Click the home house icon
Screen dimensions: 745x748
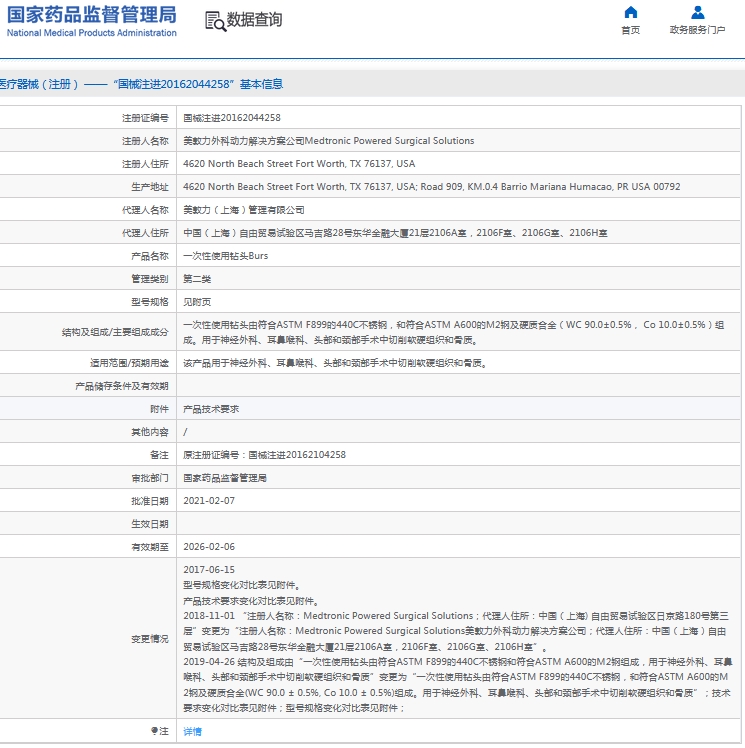(x=631, y=12)
